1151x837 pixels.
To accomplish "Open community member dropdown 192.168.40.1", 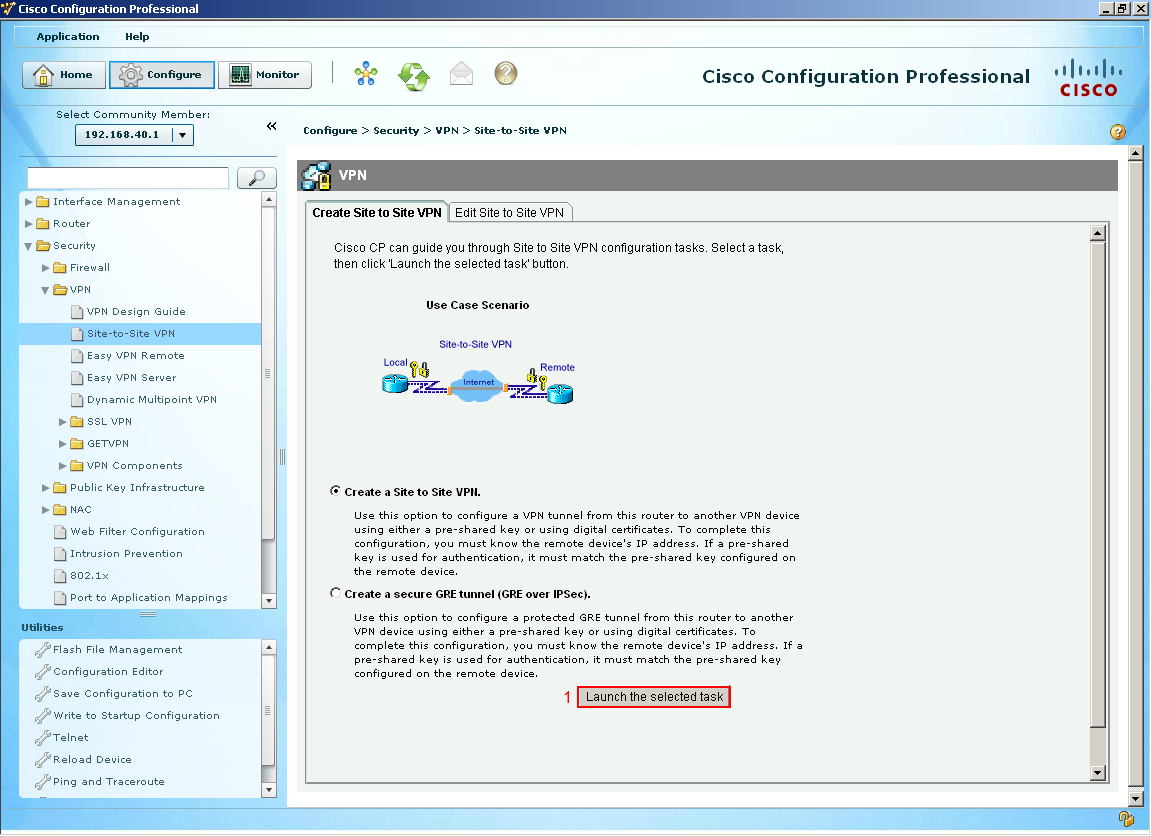I will click(183, 135).
